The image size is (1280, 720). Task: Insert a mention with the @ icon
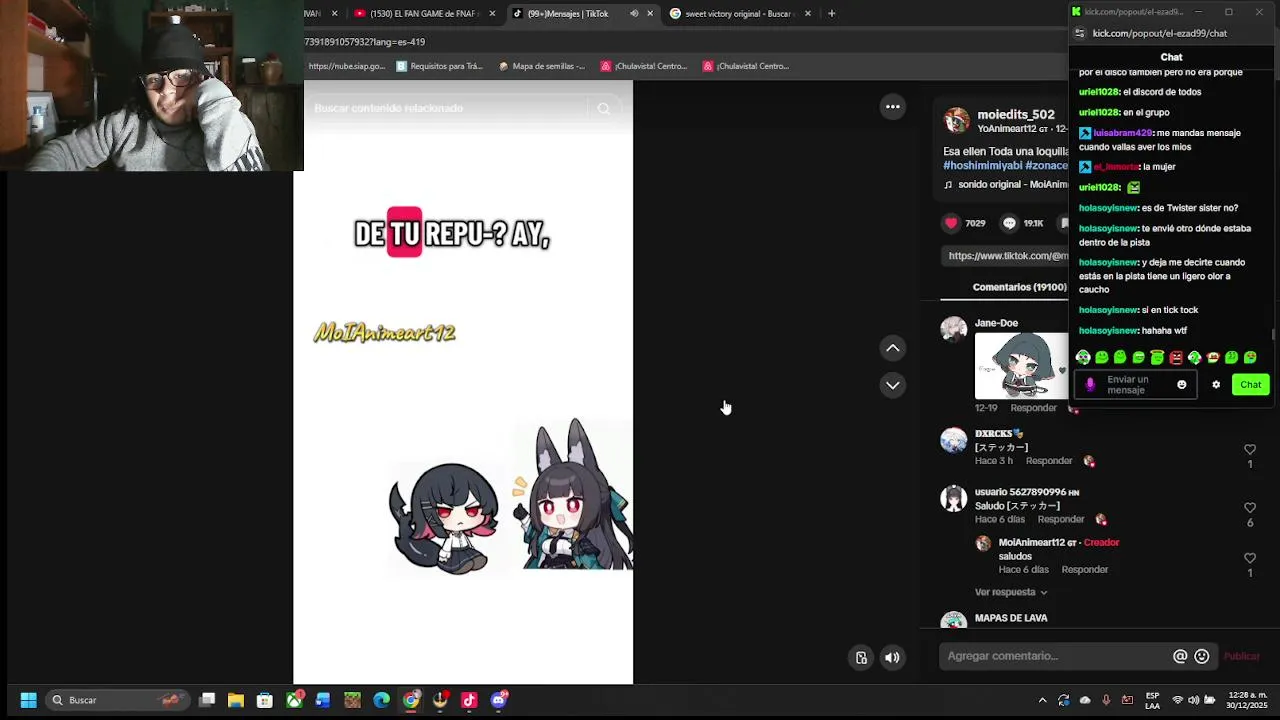tap(1180, 656)
